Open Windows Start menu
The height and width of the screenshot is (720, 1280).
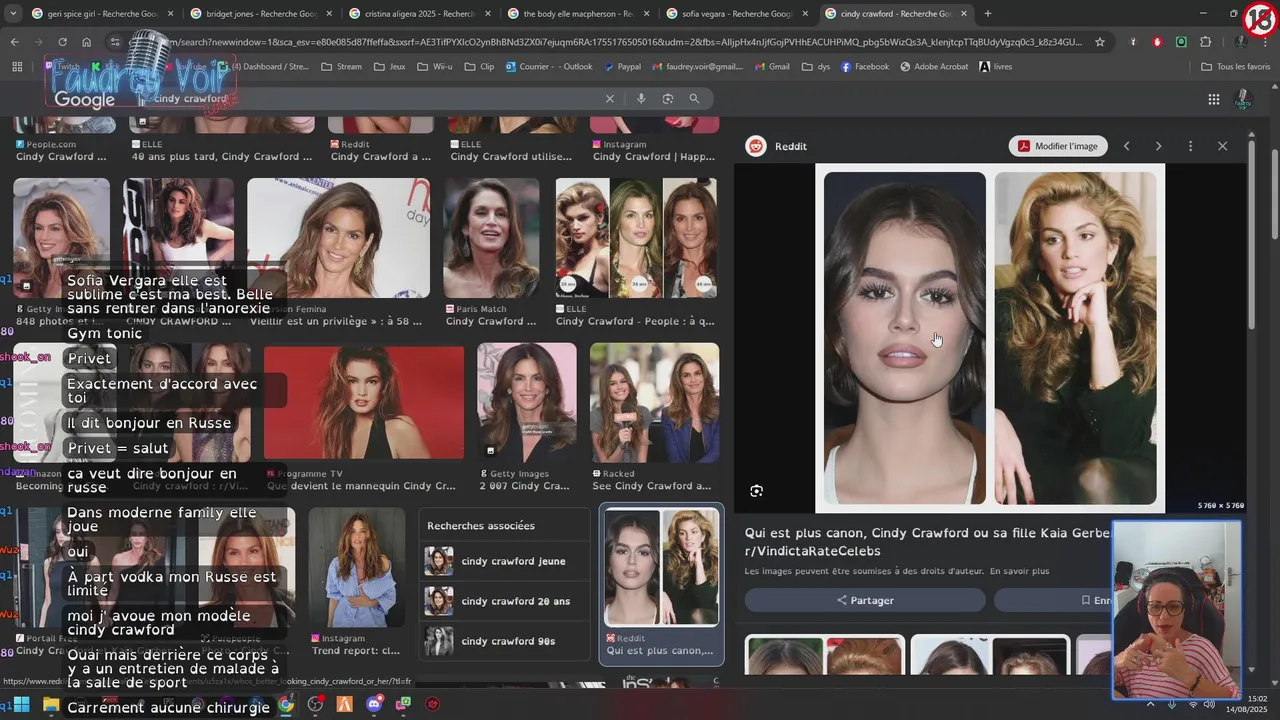pos(21,704)
